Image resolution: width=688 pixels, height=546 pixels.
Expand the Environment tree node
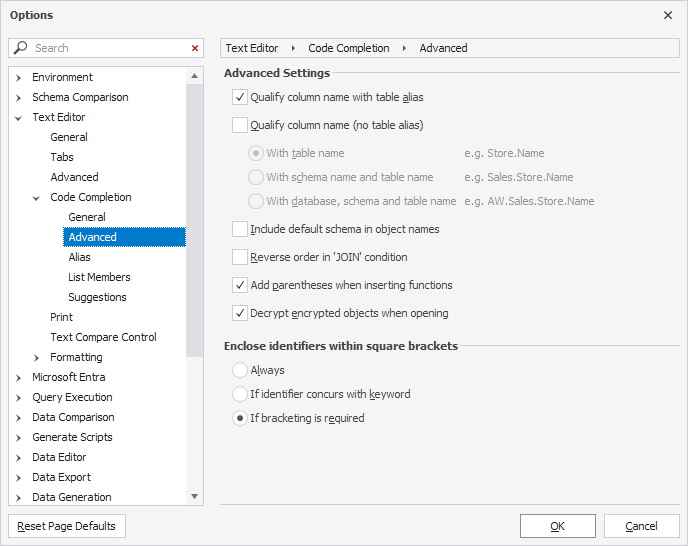(x=19, y=77)
